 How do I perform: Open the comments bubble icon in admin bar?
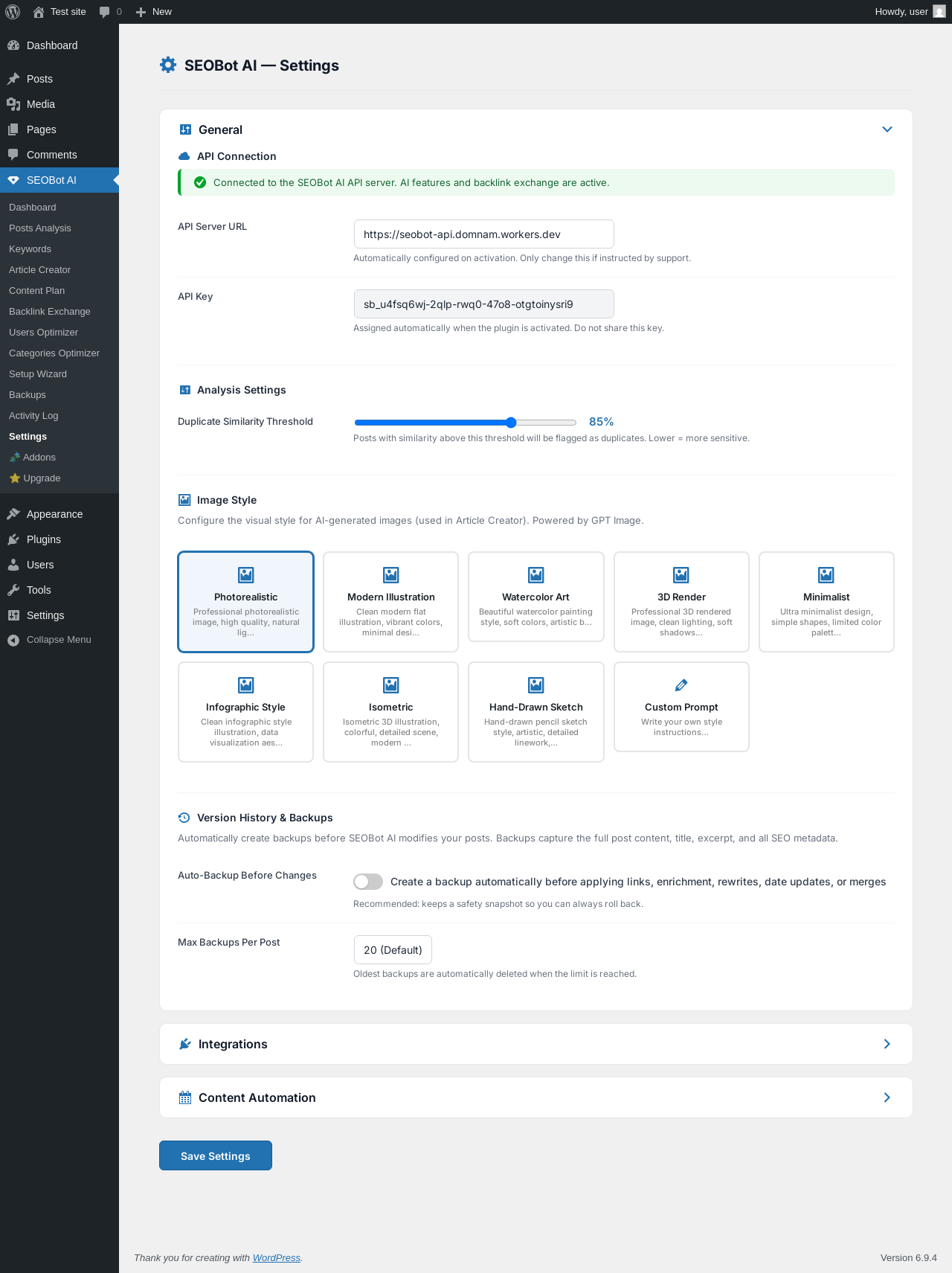(105, 12)
